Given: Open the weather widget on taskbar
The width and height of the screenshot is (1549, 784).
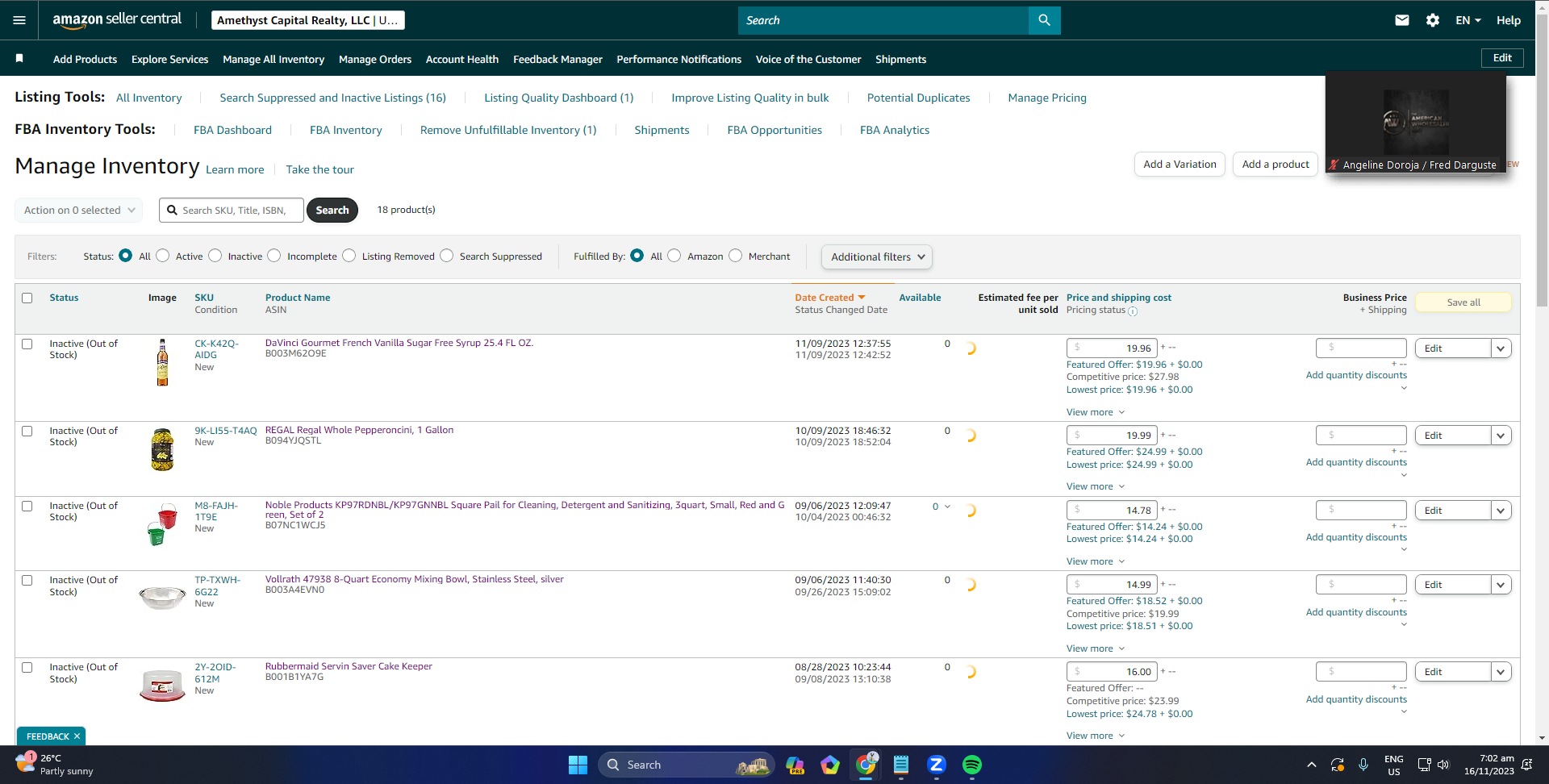Looking at the screenshot, I should (55, 765).
